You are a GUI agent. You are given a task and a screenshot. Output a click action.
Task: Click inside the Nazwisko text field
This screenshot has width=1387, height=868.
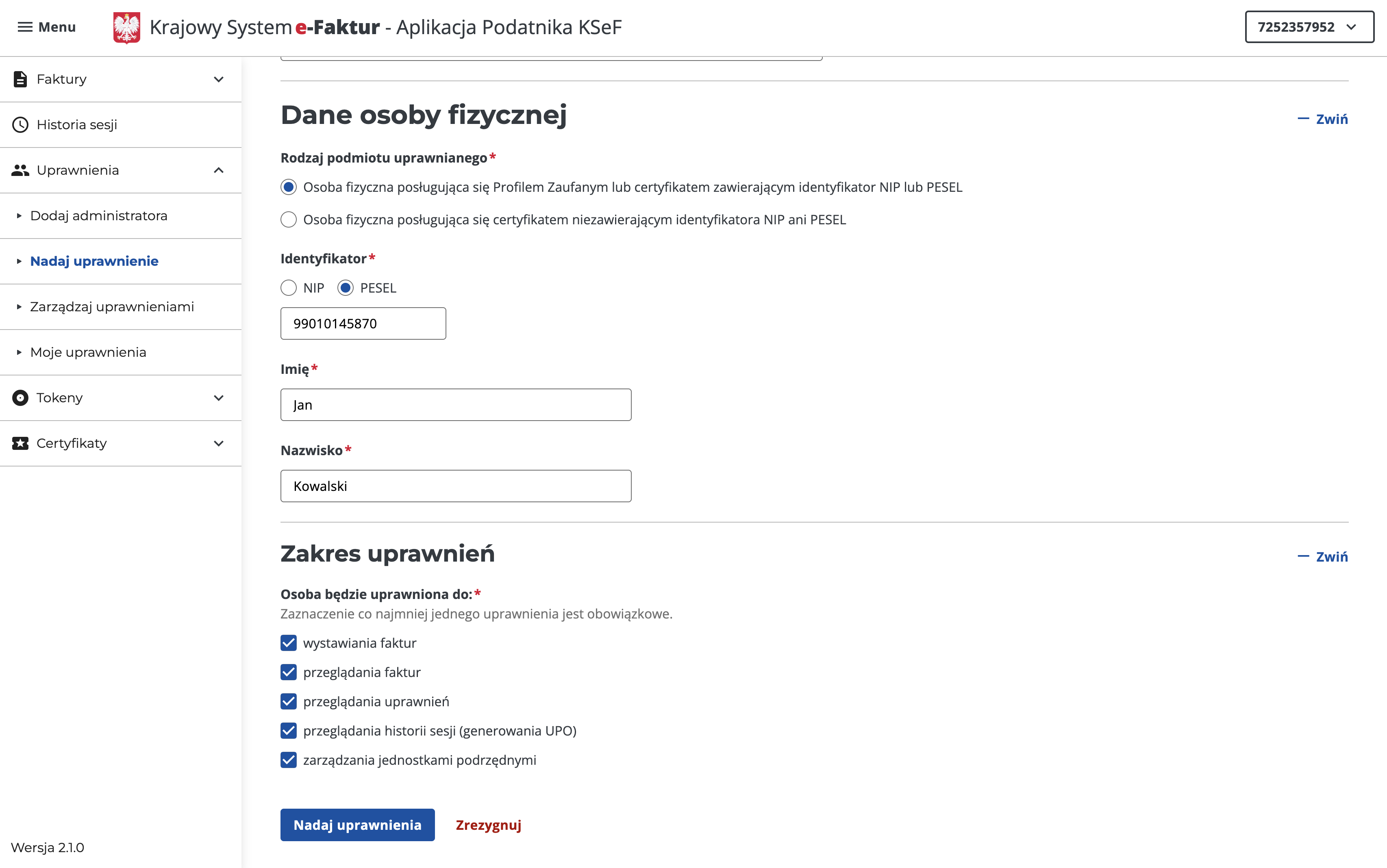[x=456, y=486]
